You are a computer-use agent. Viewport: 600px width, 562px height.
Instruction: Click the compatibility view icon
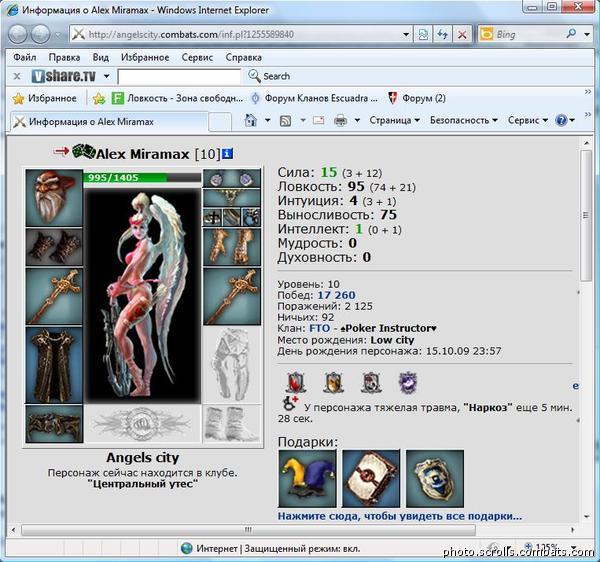(423, 35)
